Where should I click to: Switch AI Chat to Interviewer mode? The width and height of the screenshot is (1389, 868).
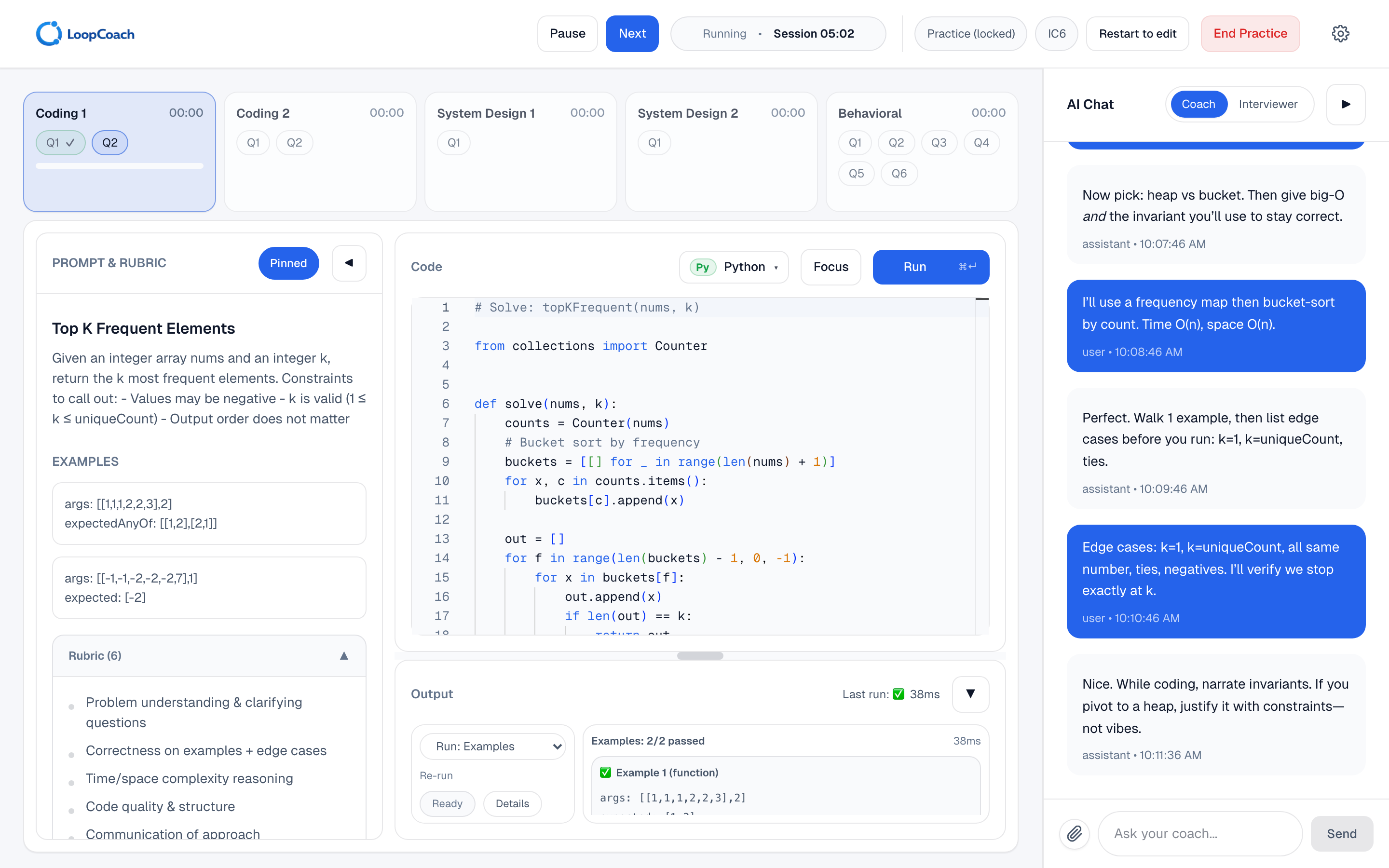coord(1268,104)
